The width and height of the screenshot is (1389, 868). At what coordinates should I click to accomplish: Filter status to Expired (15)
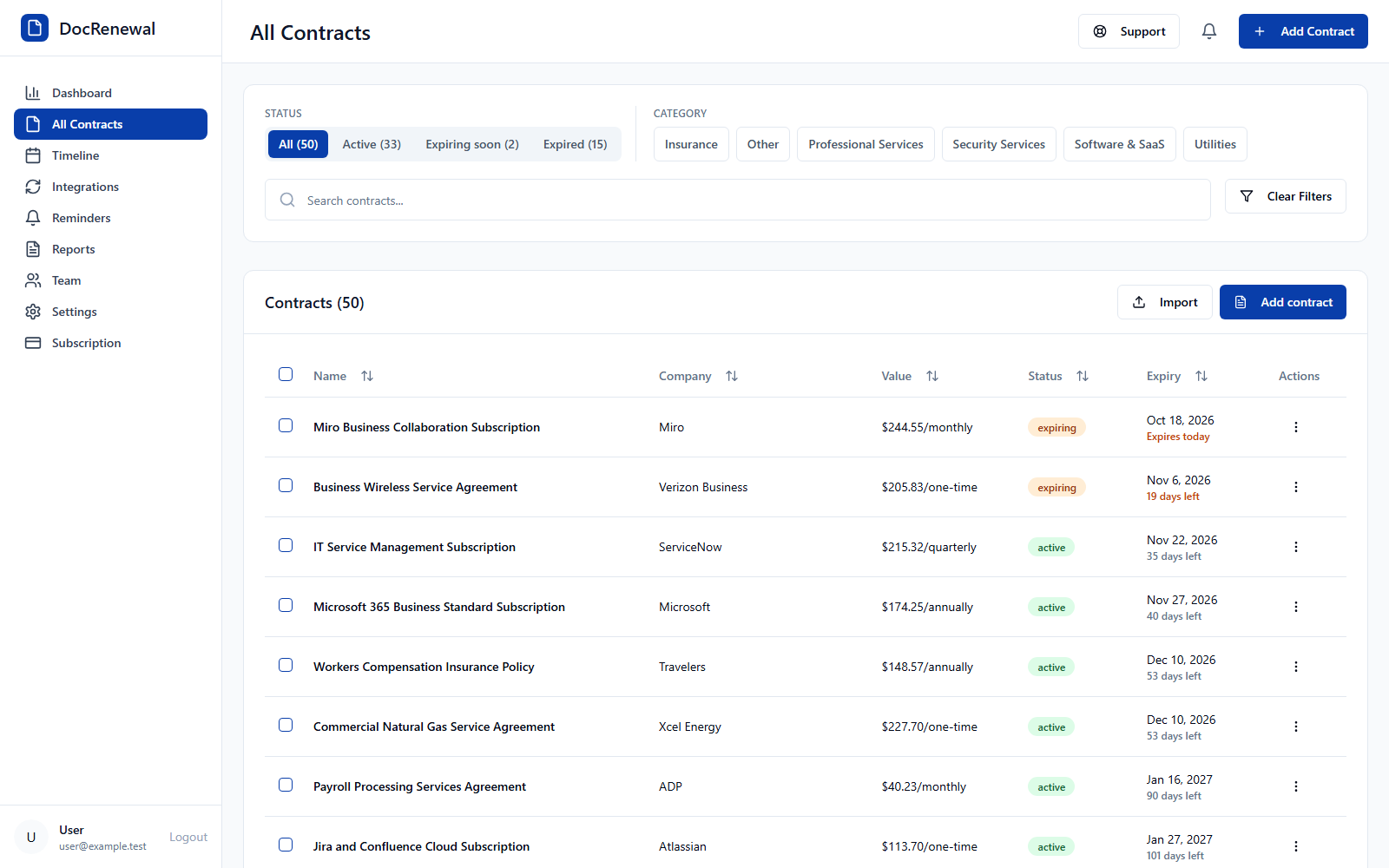coord(576,144)
